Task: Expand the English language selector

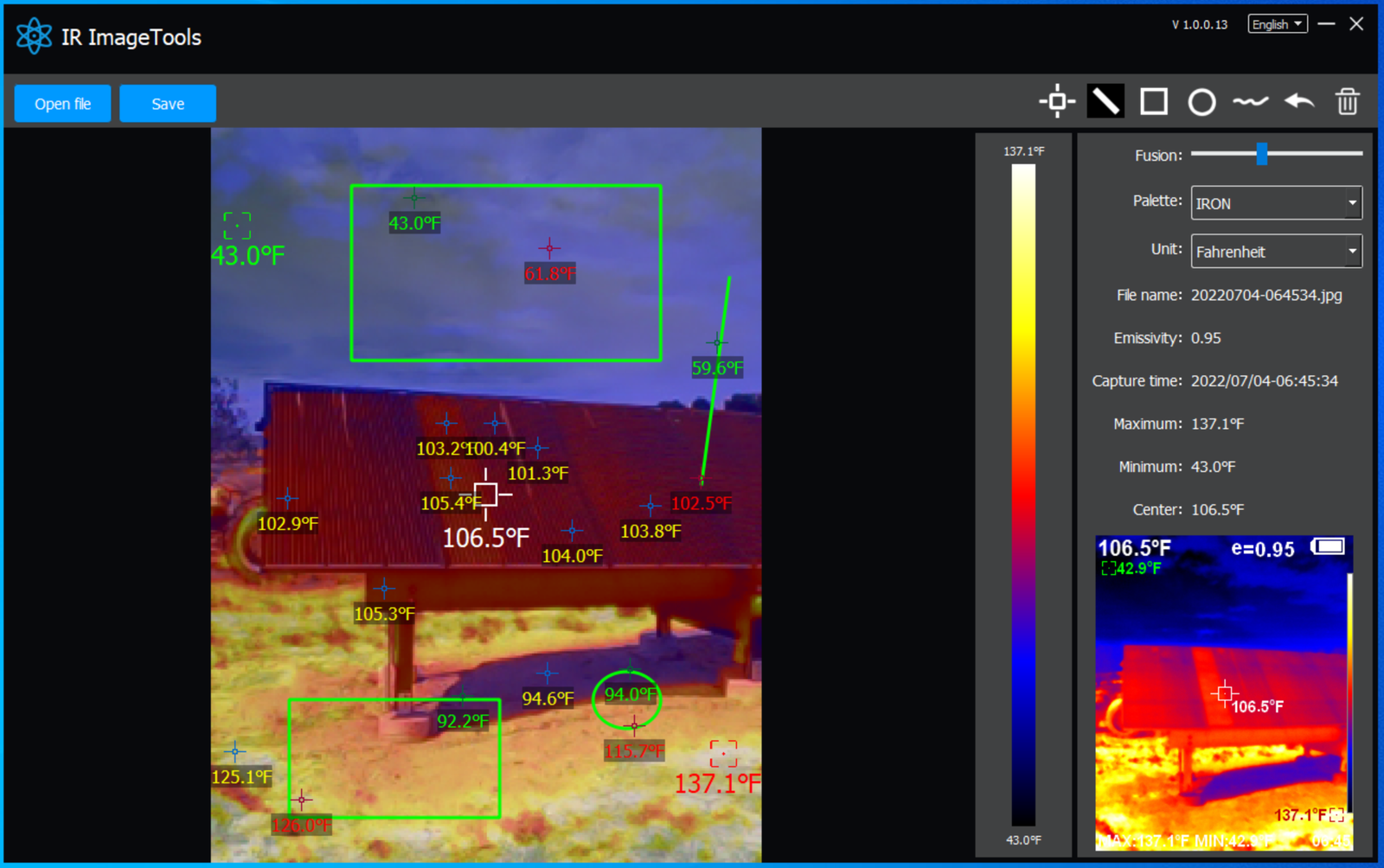Action: (1277, 24)
